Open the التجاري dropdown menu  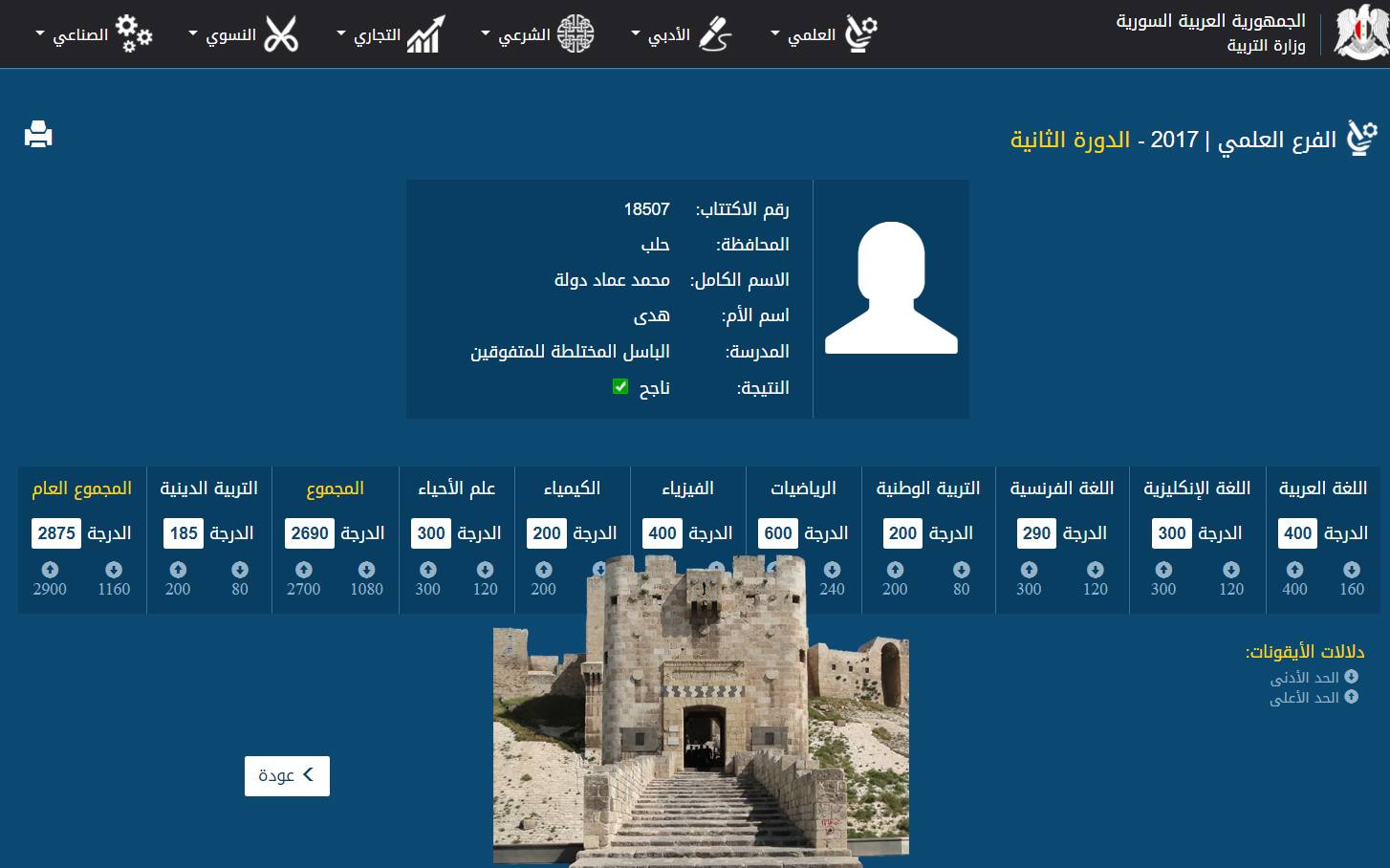(369, 35)
